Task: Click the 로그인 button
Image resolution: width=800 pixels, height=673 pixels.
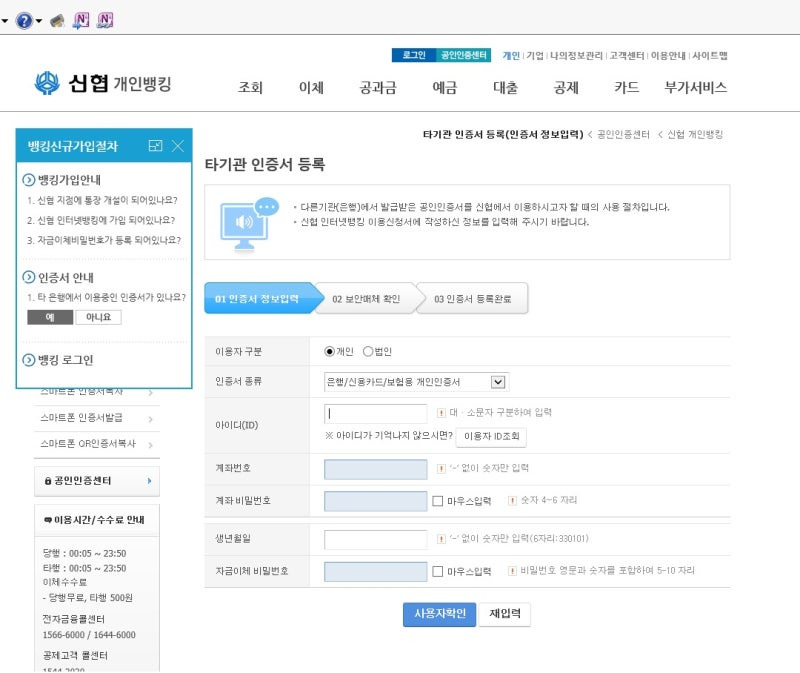Action: tap(414, 55)
